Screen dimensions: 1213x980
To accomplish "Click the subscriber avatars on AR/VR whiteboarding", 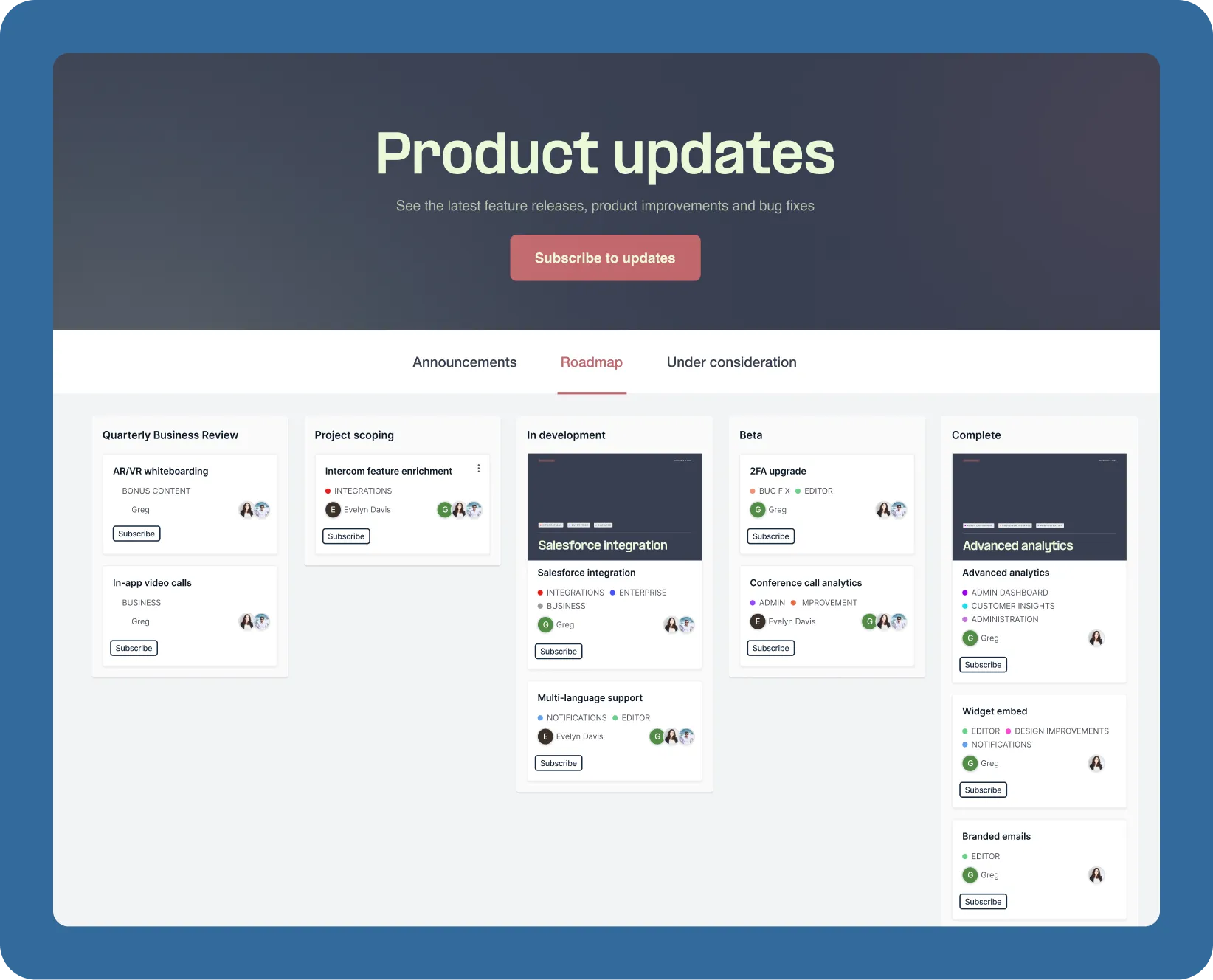I will coord(255,509).
